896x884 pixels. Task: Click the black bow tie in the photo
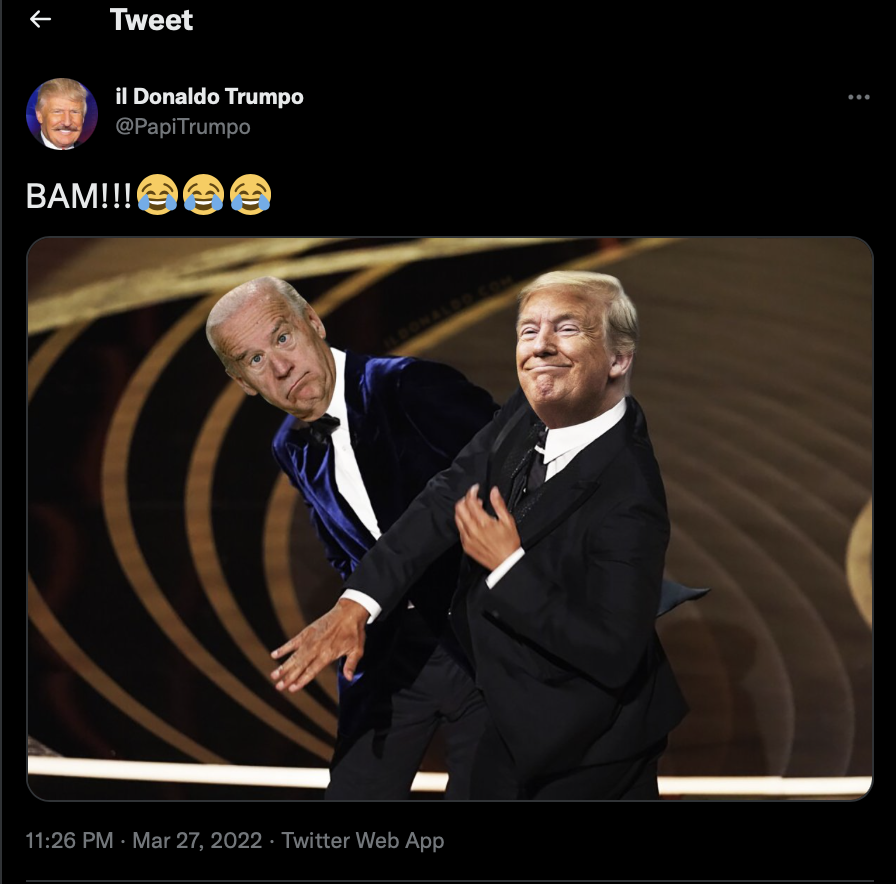pyautogui.click(x=324, y=428)
